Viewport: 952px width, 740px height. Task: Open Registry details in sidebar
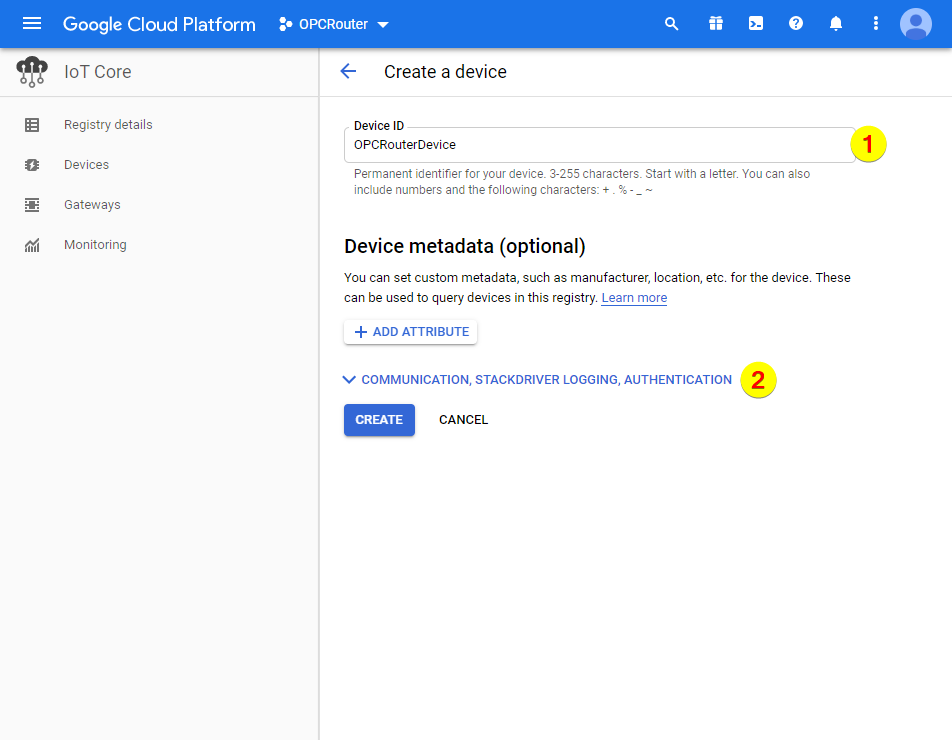(x=108, y=125)
